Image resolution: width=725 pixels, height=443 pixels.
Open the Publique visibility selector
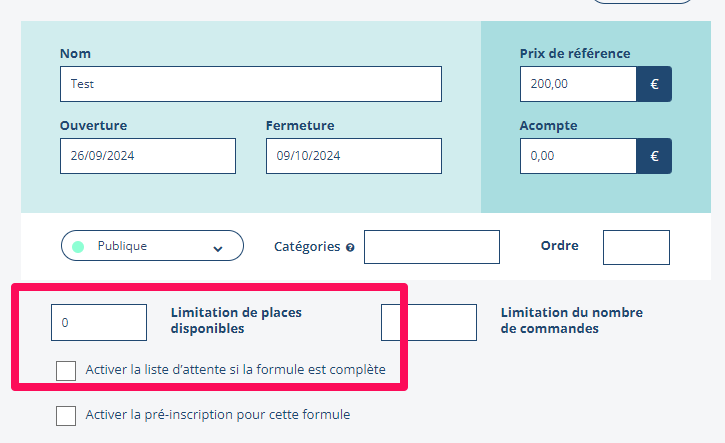click(152, 246)
